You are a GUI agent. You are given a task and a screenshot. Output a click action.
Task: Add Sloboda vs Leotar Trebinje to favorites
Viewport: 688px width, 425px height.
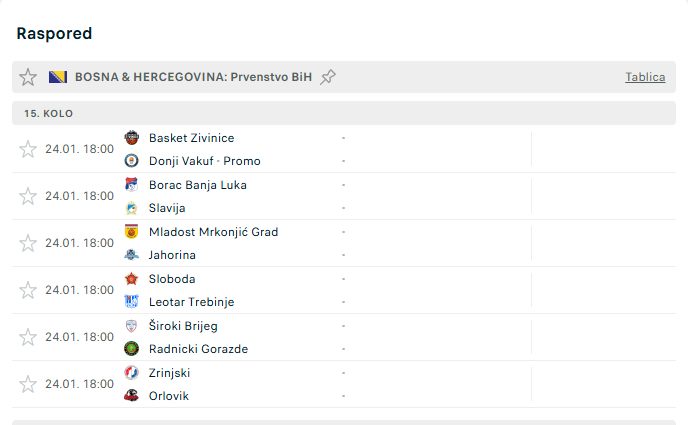[28, 290]
